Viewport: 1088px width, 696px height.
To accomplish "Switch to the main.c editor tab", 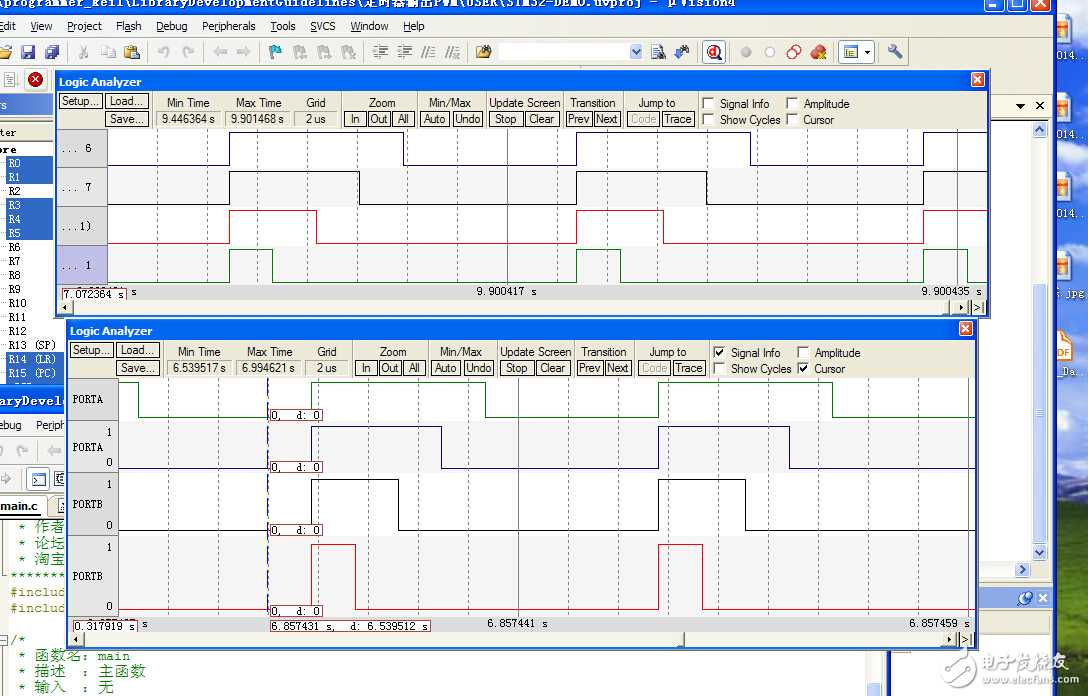I will coord(22,506).
